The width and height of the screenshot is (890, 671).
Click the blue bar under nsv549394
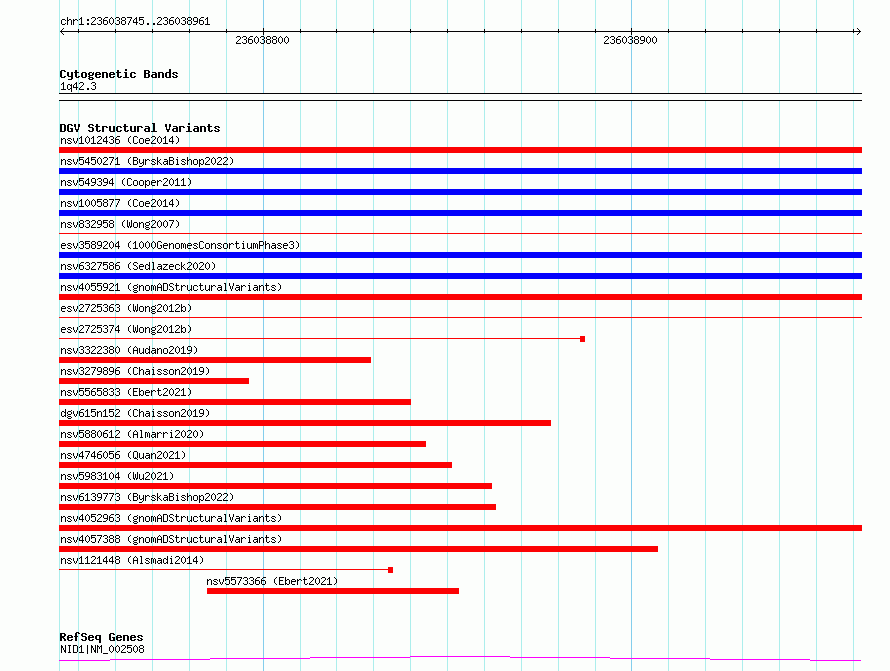460,192
